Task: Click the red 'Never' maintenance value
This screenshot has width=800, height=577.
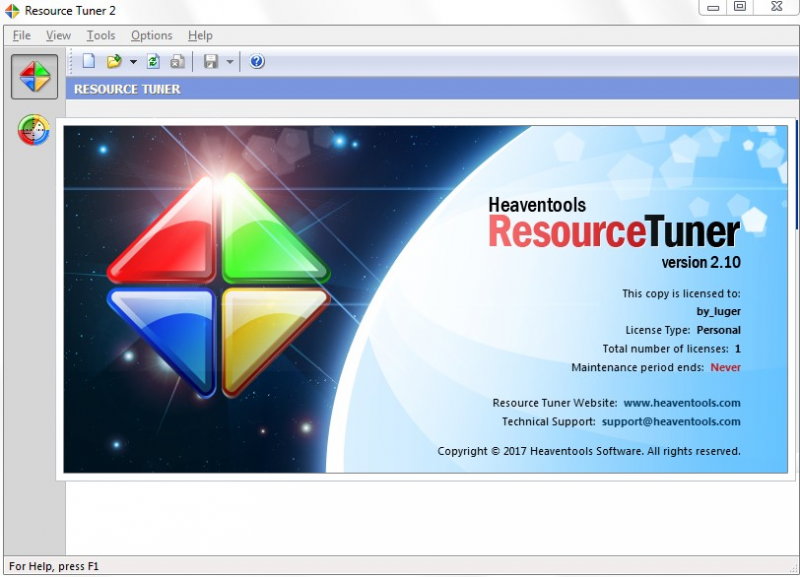Action: [x=725, y=367]
